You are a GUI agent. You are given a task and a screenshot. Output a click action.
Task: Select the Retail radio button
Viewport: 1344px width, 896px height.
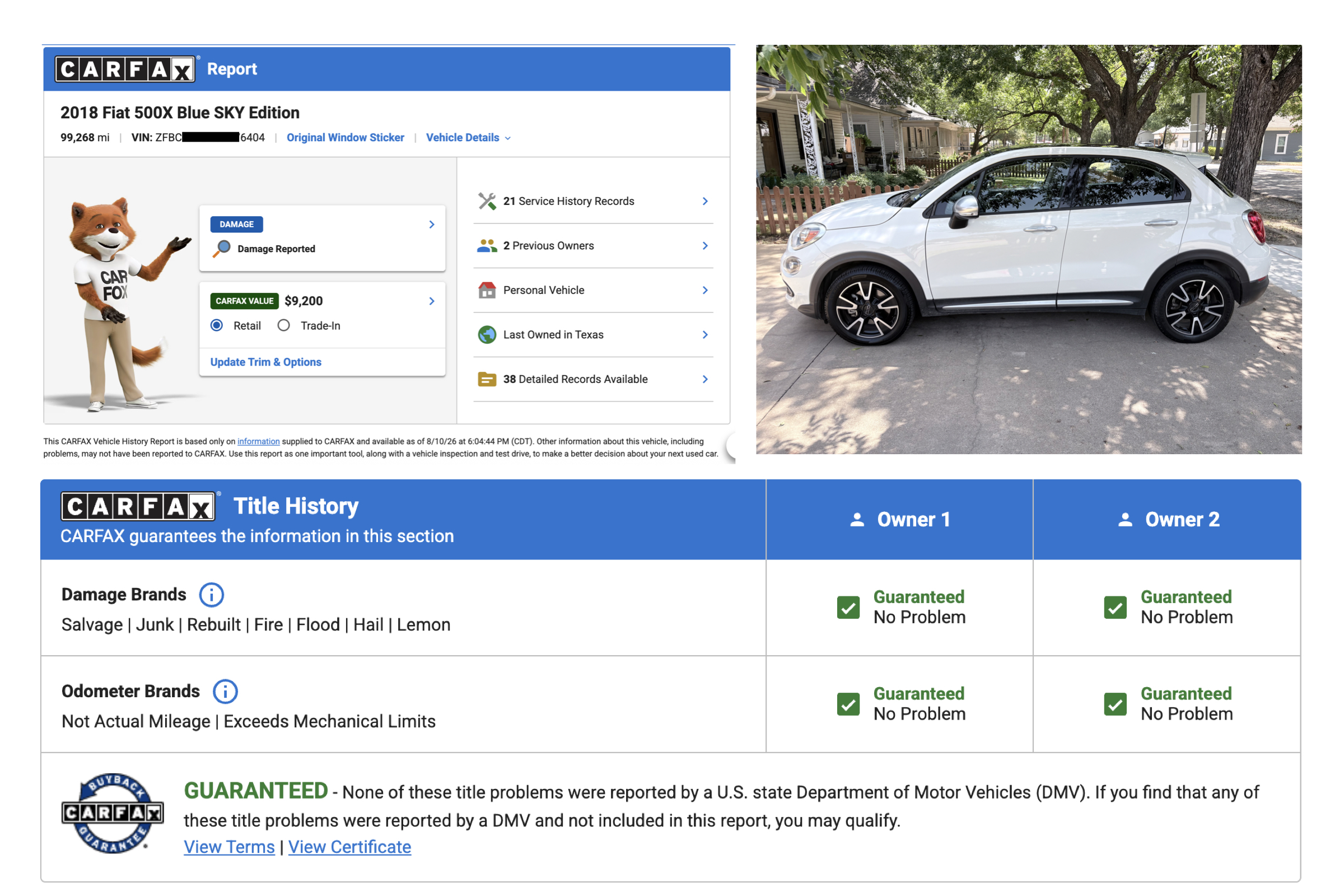click(217, 325)
